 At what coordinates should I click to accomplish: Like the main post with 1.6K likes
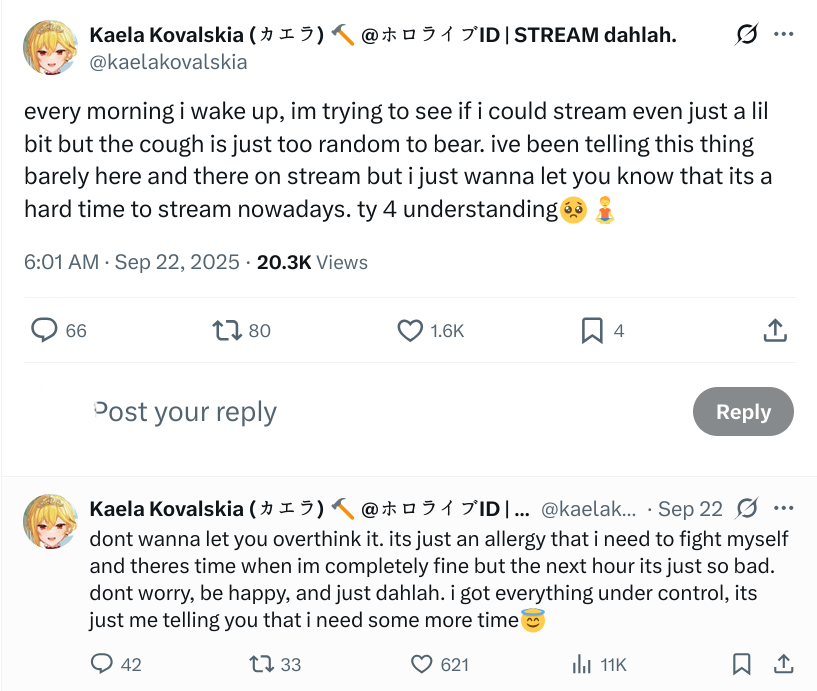(x=411, y=330)
